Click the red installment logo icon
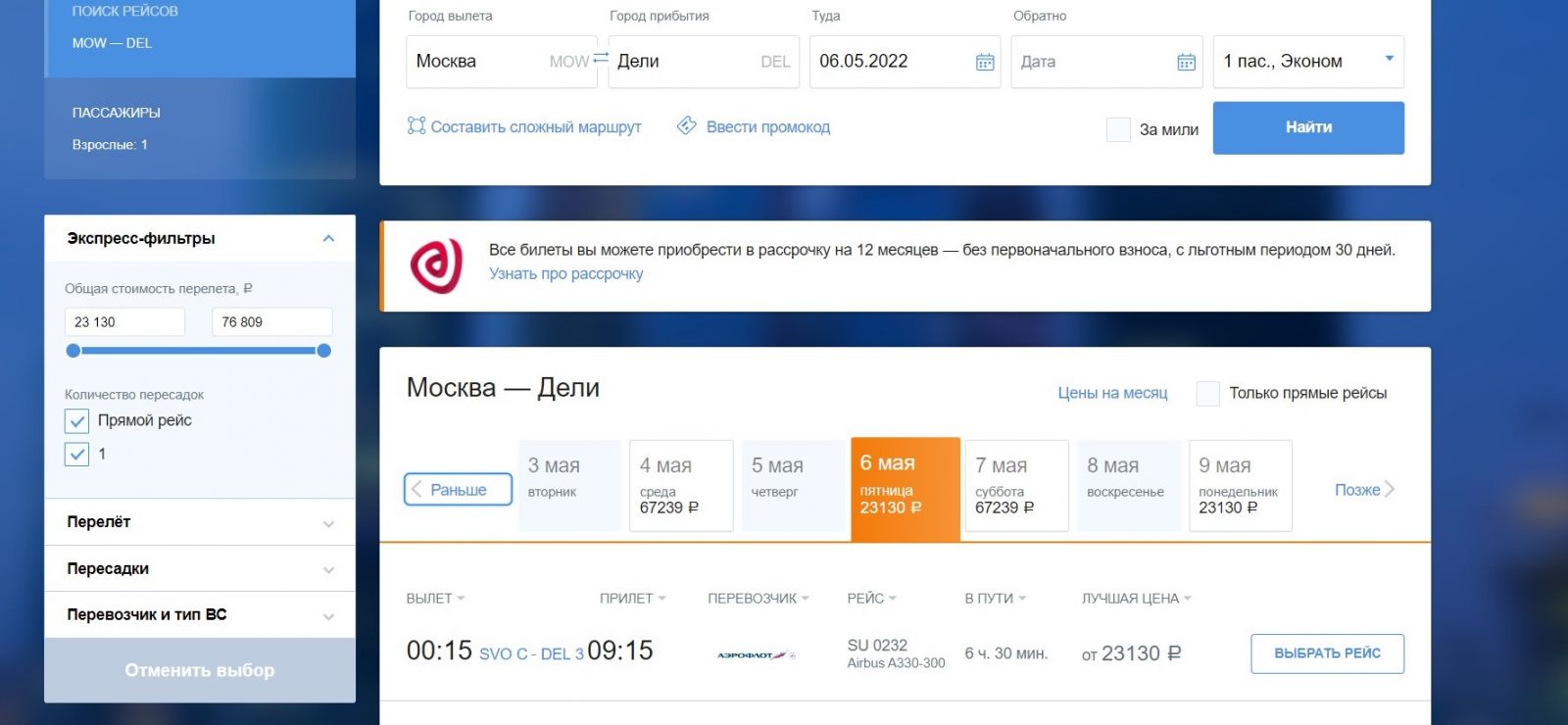This screenshot has height=725, width=1568. (436, 266)
